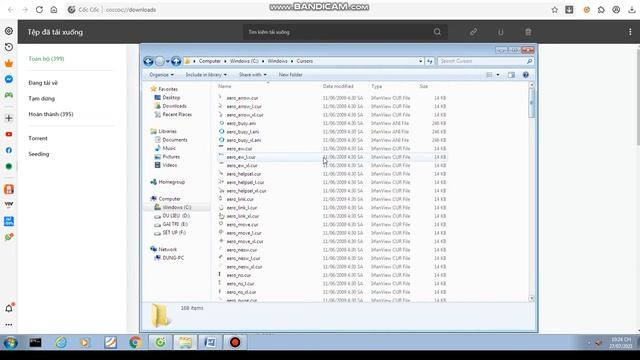The height and width of the screenshot is (360, 640).
Task: Sort by the Date modified column header
Action: coord(338,87)
